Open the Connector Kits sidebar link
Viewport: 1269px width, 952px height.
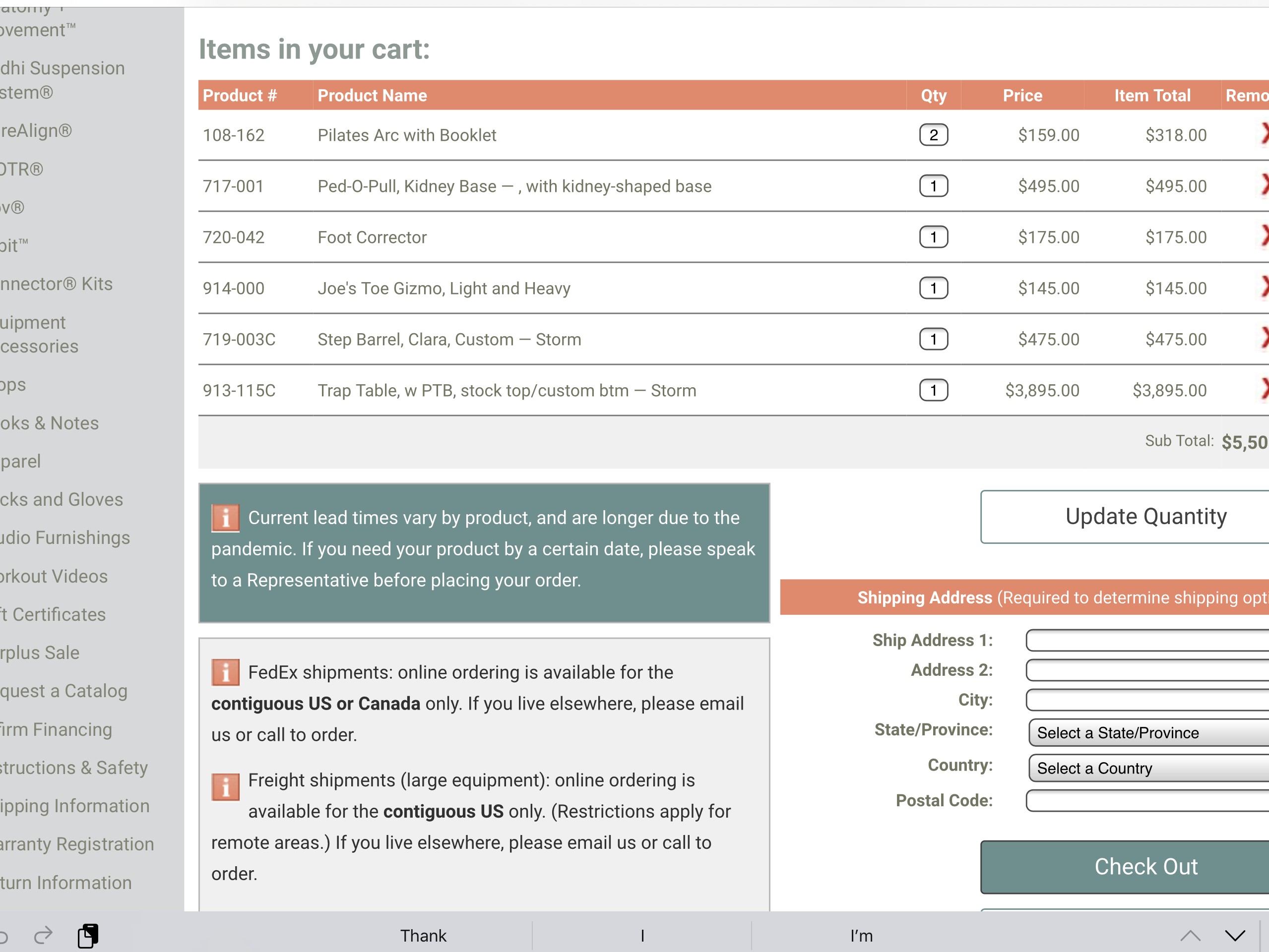[x=56, y=284]
